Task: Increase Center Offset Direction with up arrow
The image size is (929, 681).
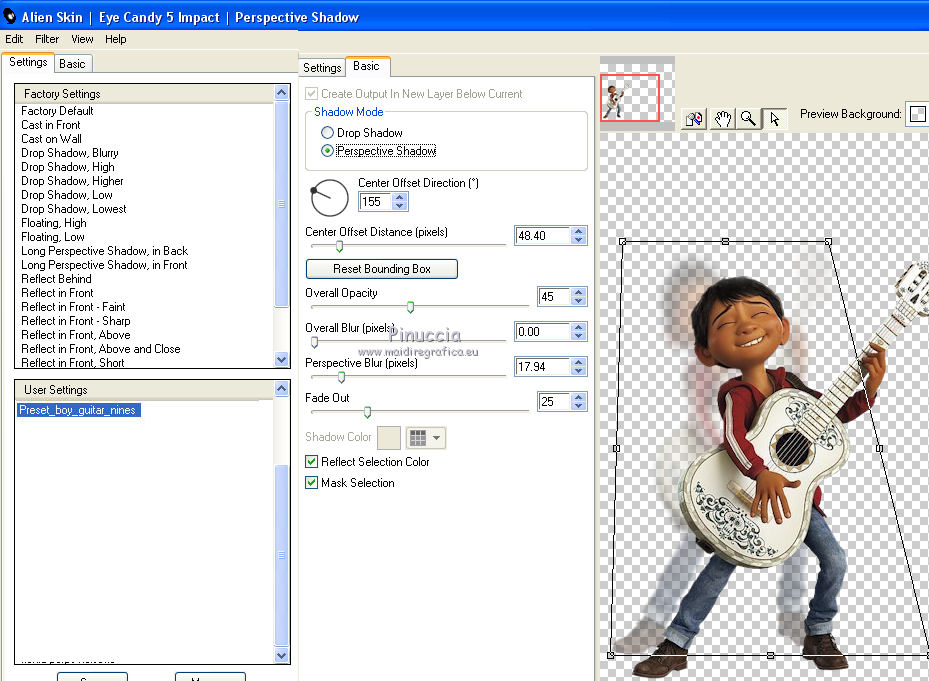Action: pyautogui.click(x=400, y=197)
